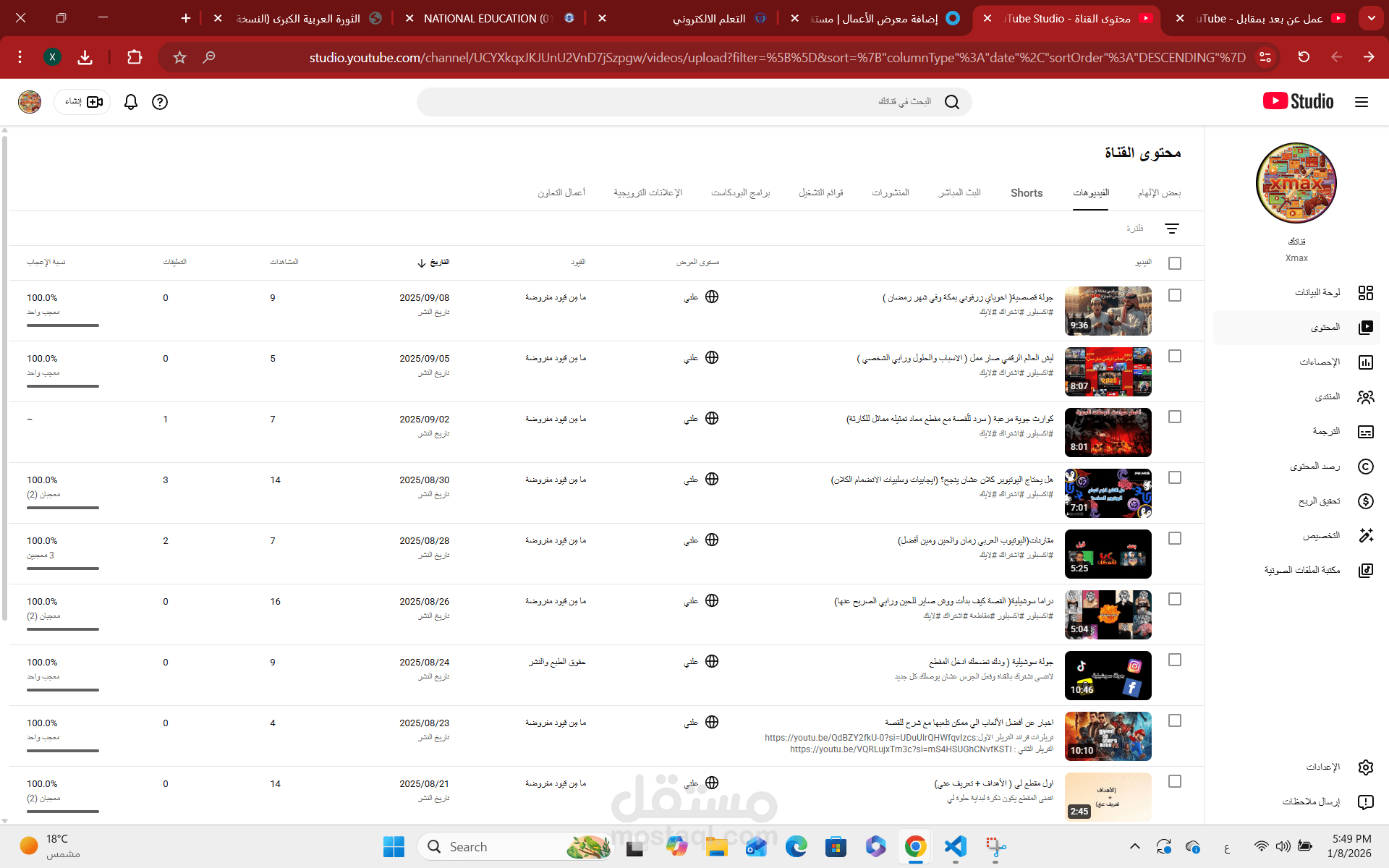This screenshot has width=1389, height=868.
Task: Click the like-ratio progress bar of the first video
Action: coord(62,325)
